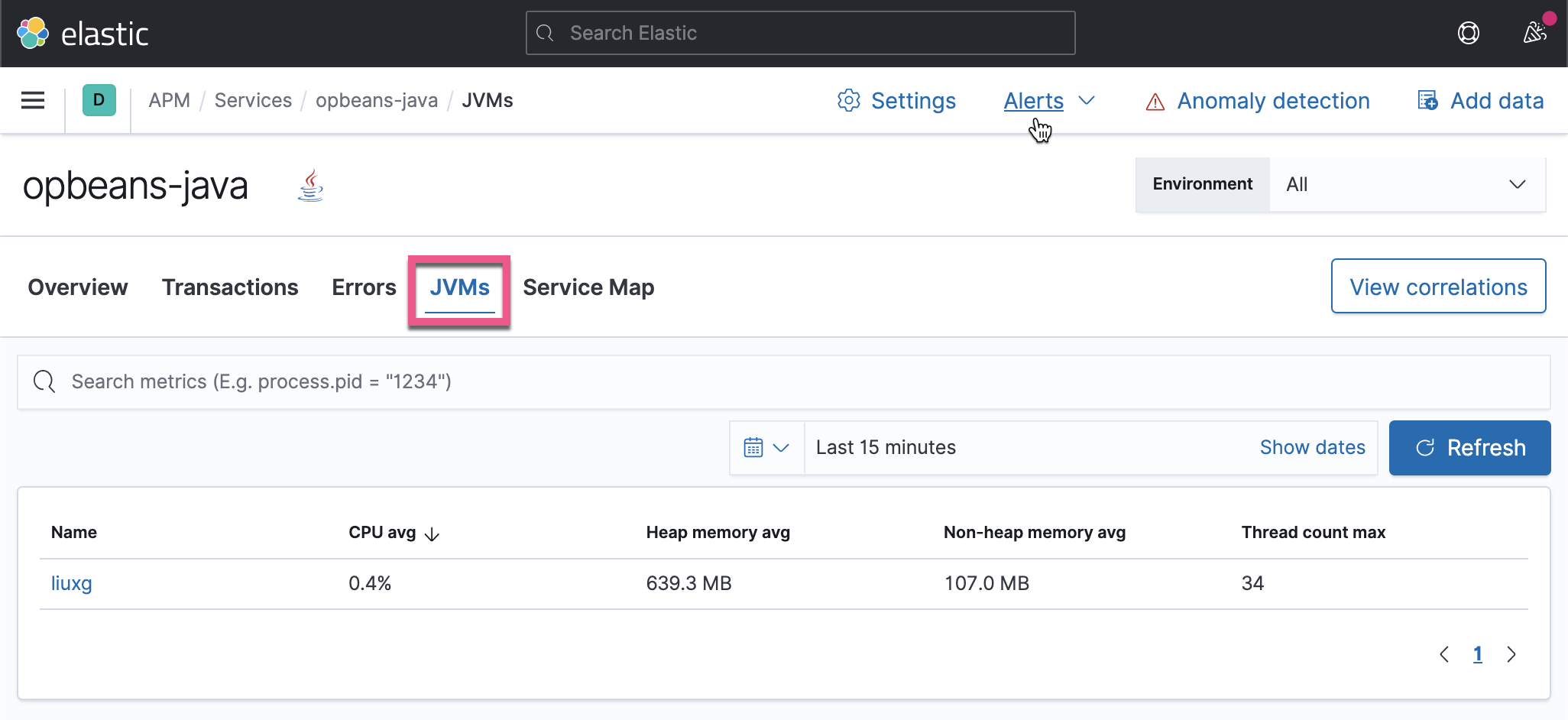This screenshot has height=720, width=1568.
Task: Open the Service Map tab
Action: pos(588,287)
